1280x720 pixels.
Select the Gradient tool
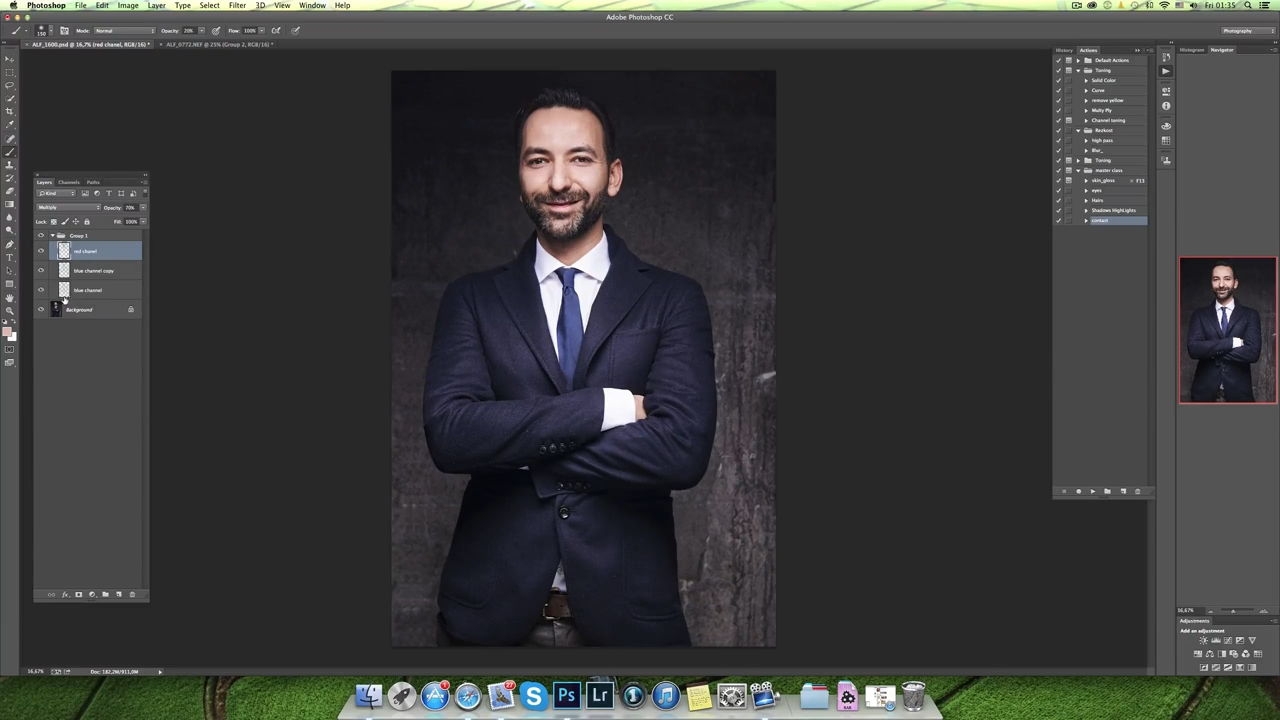point(10,204)
